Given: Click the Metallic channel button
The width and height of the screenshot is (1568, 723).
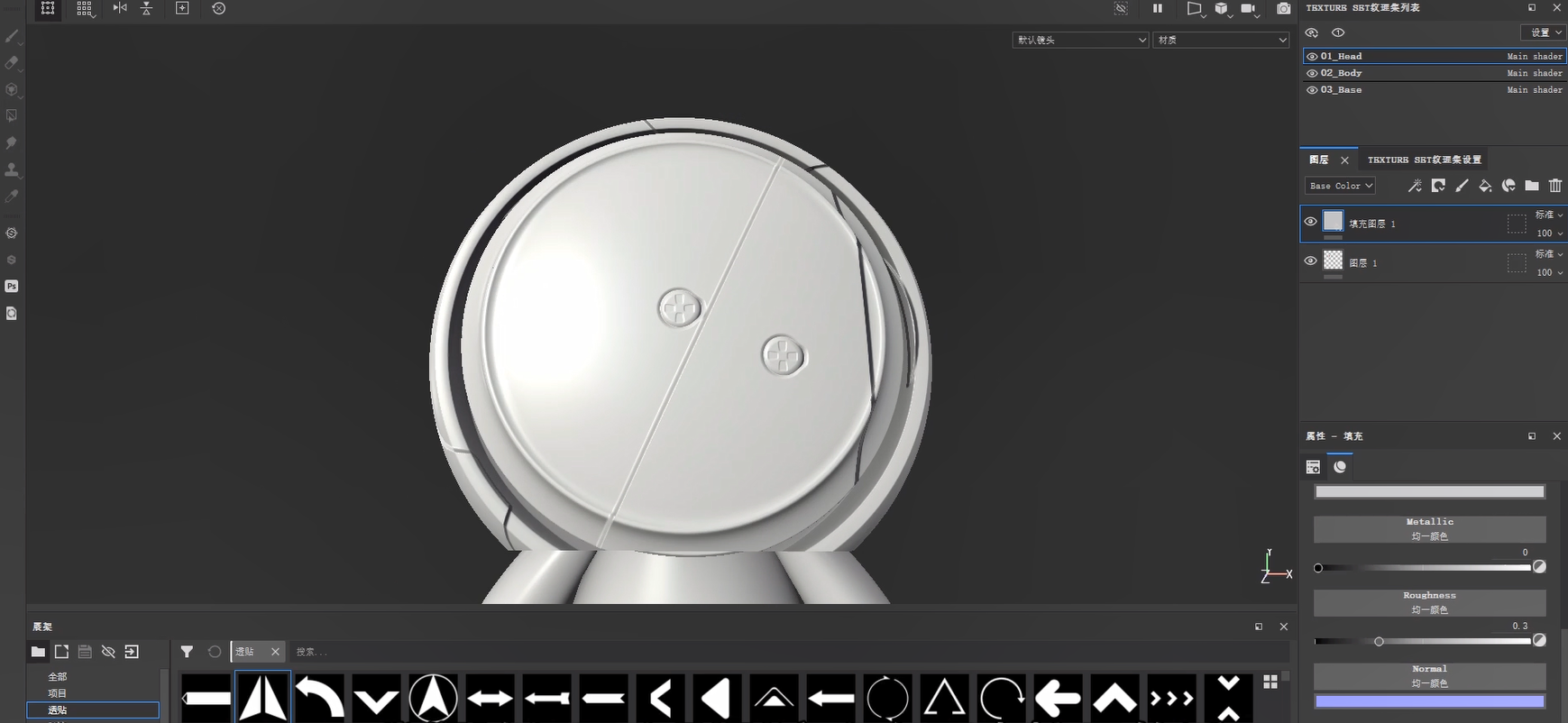Looking at the screenshot, I should click(x=1429, y=529).
